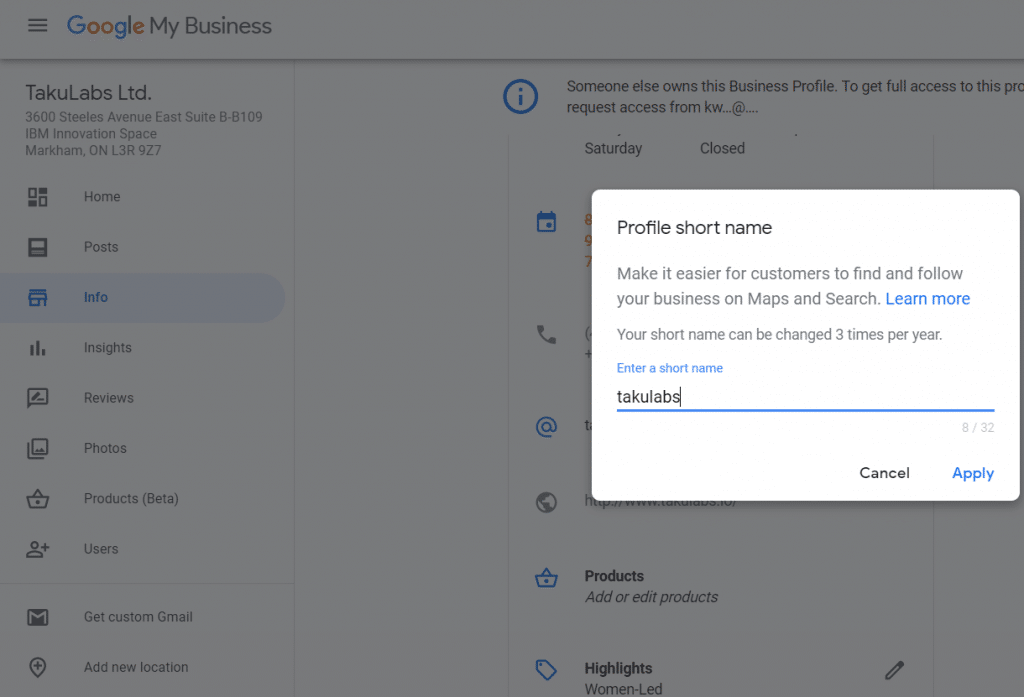Click the Closed status for Saturday
The width and height of the screenshot is (1024, 697).
pyautogui.click(x=722, y=148)
